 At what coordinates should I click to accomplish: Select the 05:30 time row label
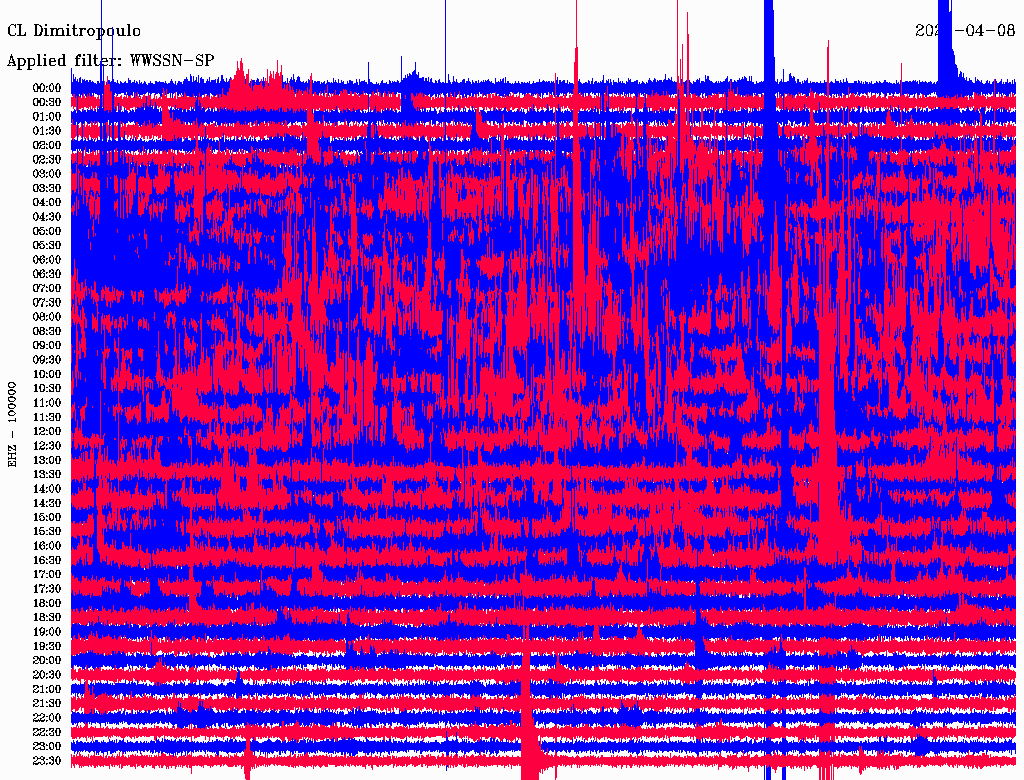click(47, 245)
